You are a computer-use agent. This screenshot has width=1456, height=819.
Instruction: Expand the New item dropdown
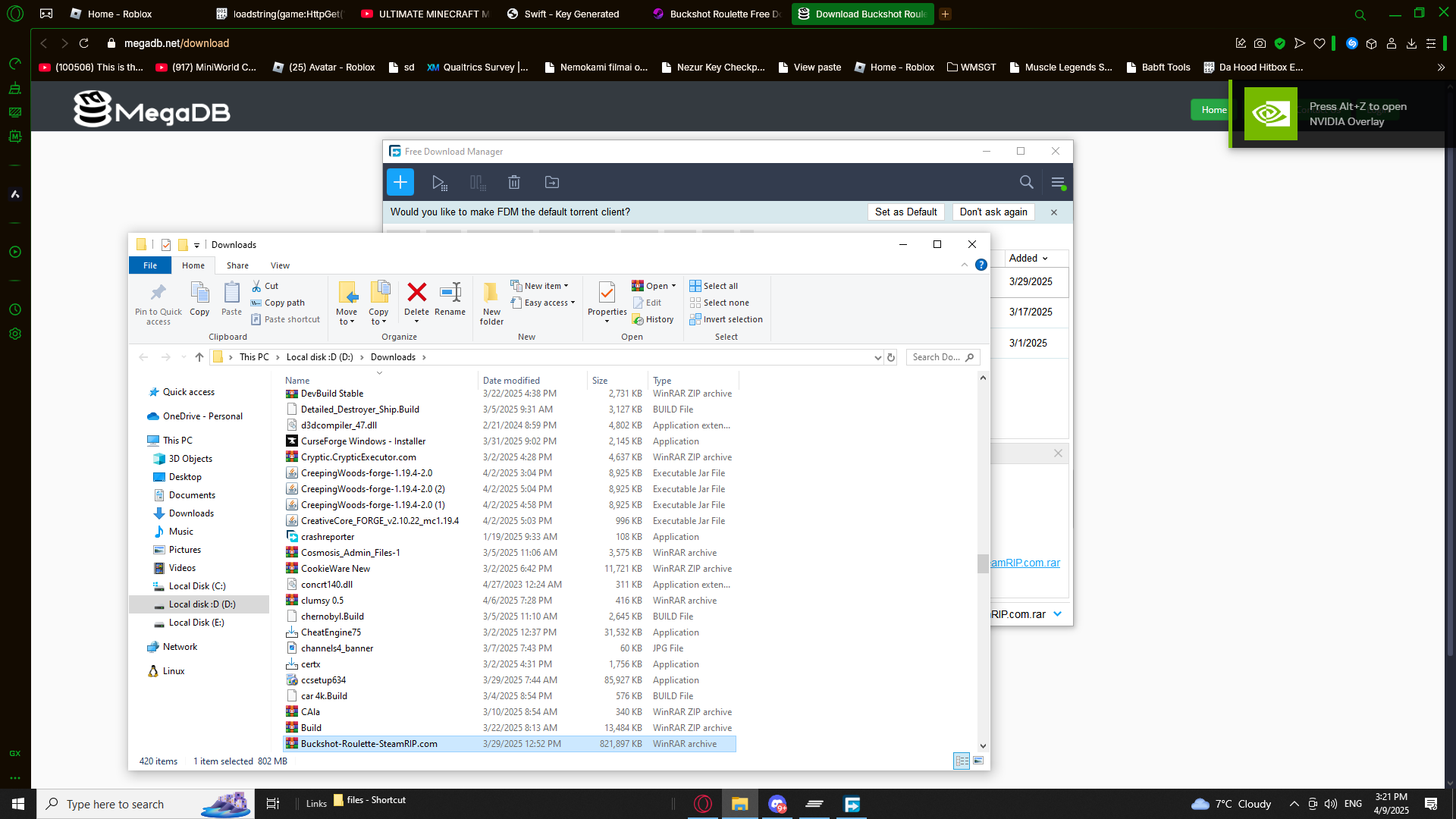pos(539,286)
